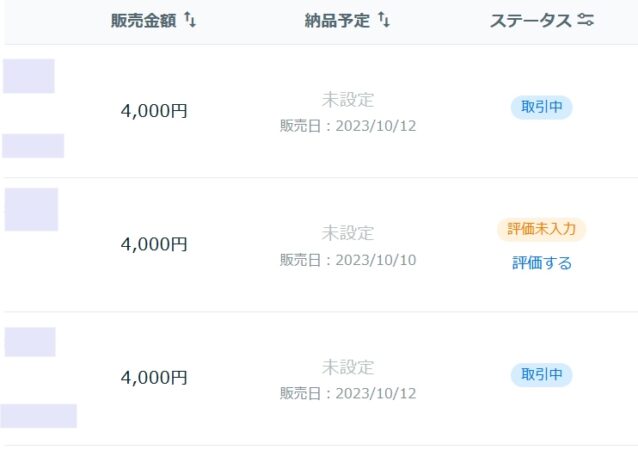Click 販売日：2023/10/12 in the last row
Image resolution: width=638 pixels, height=450 pixels.
point(347,394)
